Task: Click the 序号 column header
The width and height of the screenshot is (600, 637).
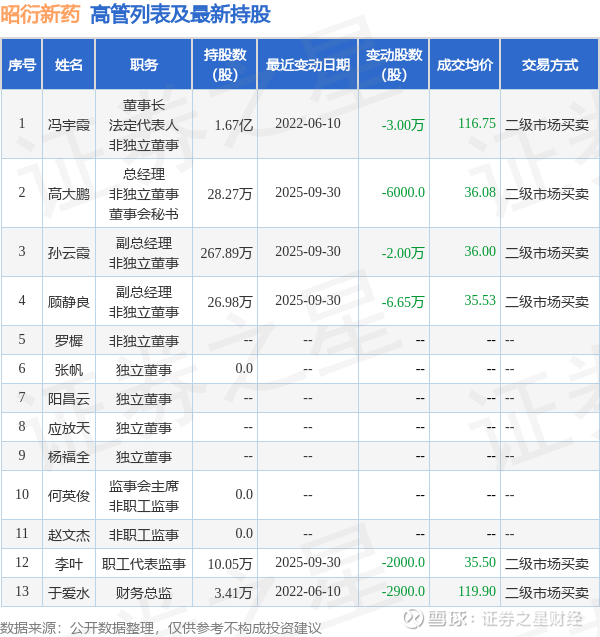Action: click(22, 65)
